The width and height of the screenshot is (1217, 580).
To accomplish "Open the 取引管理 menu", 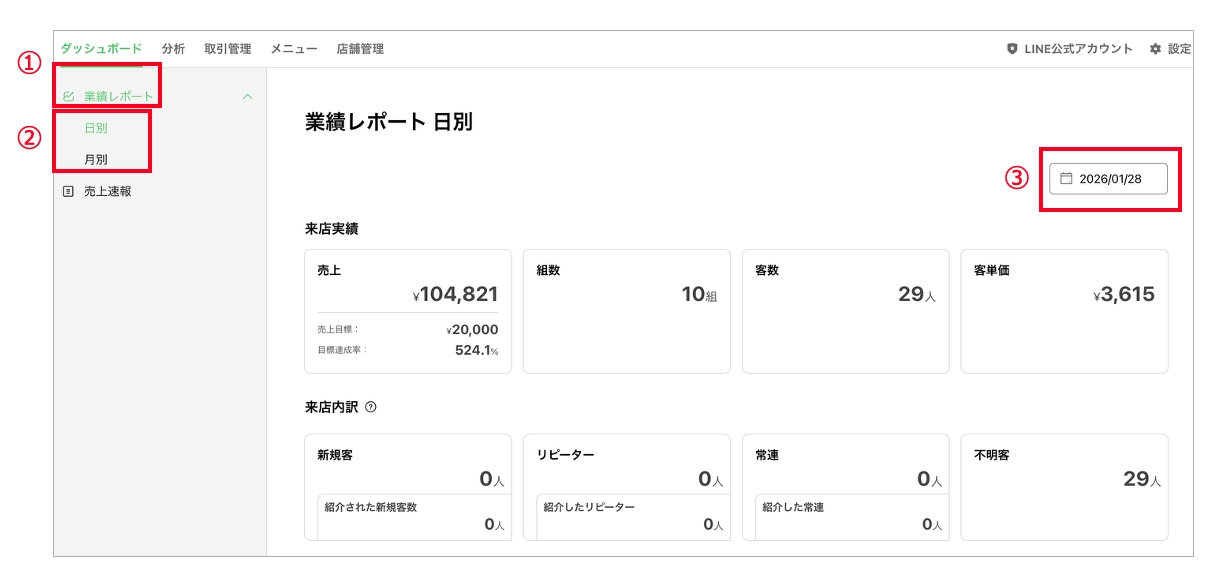I will pos(226,47).
